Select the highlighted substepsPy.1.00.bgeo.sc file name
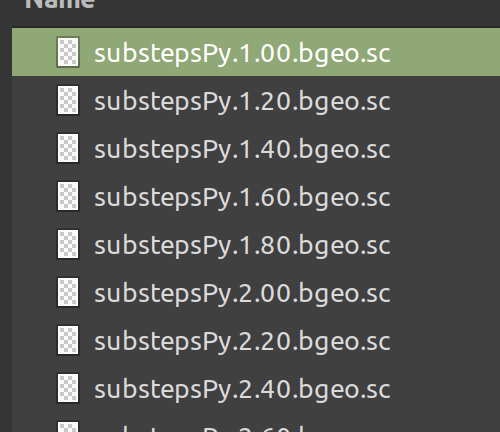The image size is (500, 432). [x=242, y=54]
